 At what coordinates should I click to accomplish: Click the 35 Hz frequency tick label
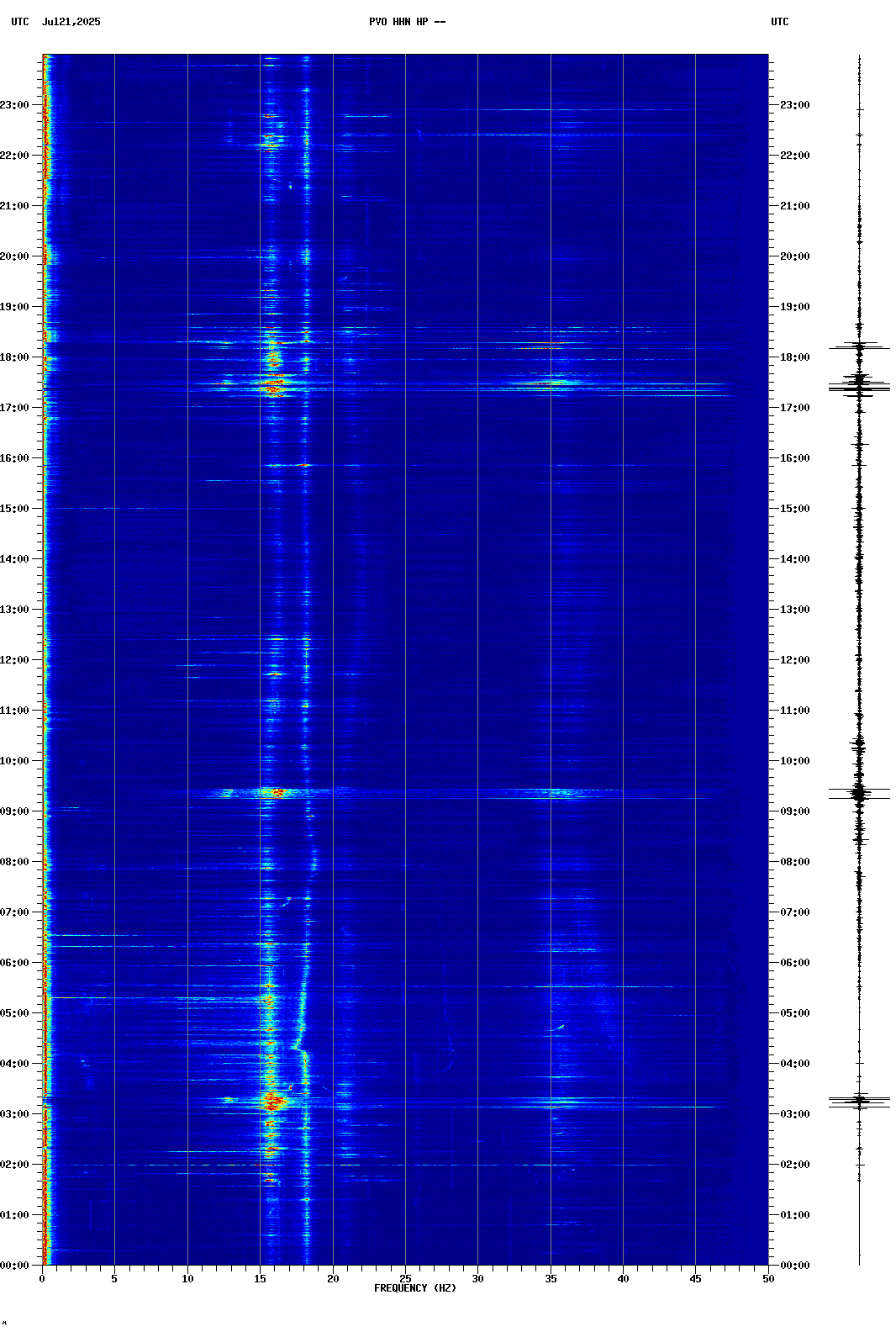coord(551,1279)
